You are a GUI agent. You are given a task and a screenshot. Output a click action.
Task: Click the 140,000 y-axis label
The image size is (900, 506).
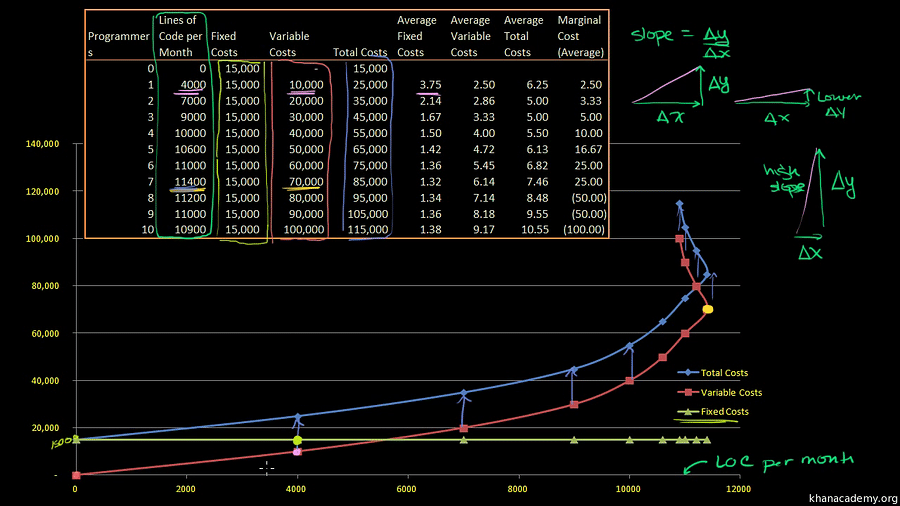(x=42, y=144)
